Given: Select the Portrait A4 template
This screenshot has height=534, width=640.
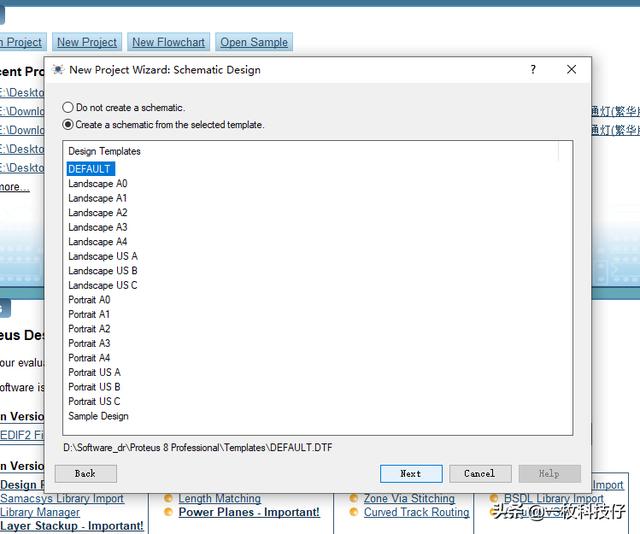Looking at the screenshot, I should point(89,358).
